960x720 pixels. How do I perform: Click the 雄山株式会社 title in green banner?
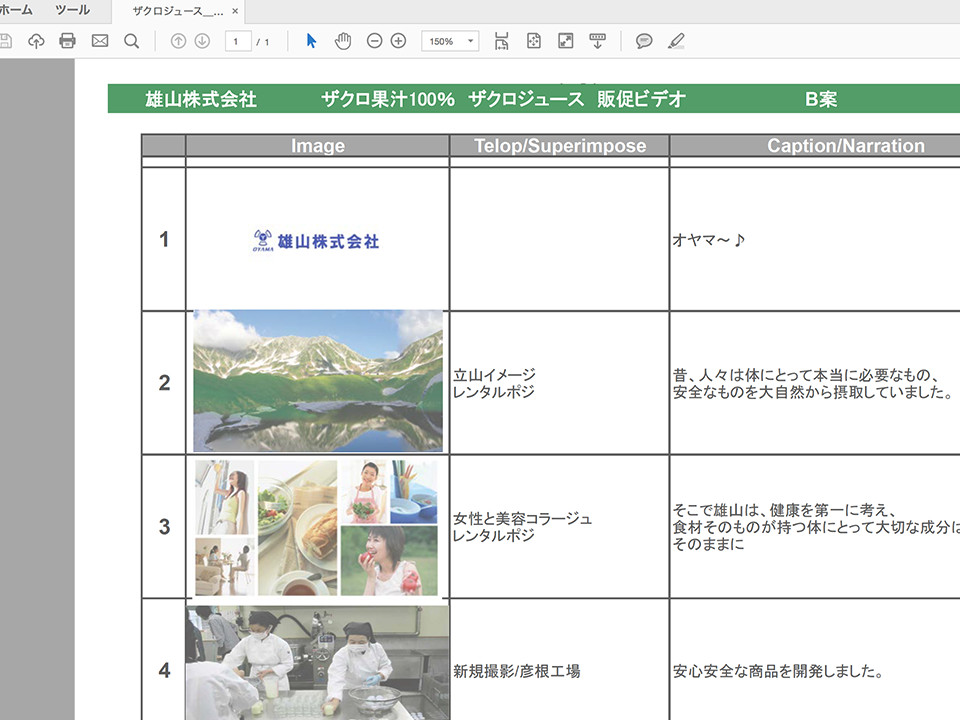[x=201, y=99]
